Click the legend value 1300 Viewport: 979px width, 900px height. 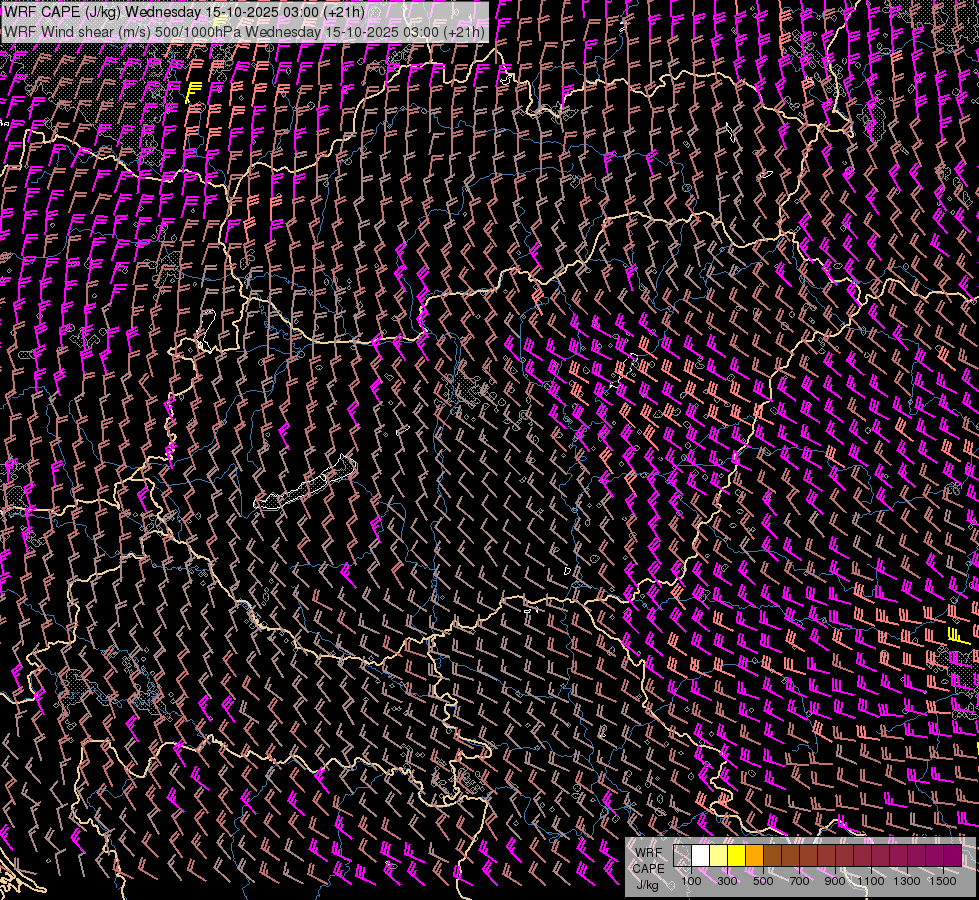click(x=907, y=881)
